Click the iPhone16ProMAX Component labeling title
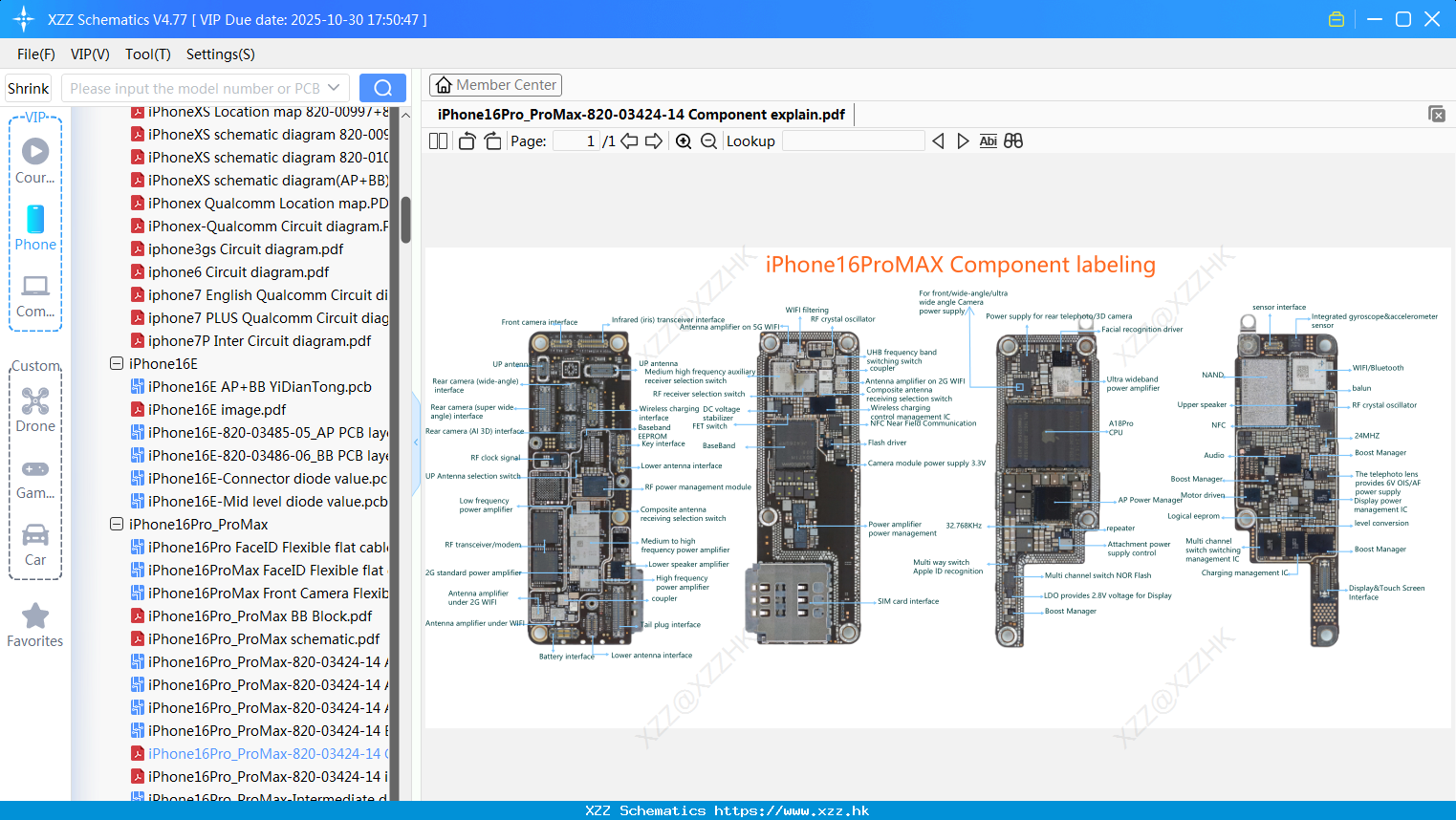The height and width of the screenshot is (820, 1456). pyautogui.click(x=960, y=265)
